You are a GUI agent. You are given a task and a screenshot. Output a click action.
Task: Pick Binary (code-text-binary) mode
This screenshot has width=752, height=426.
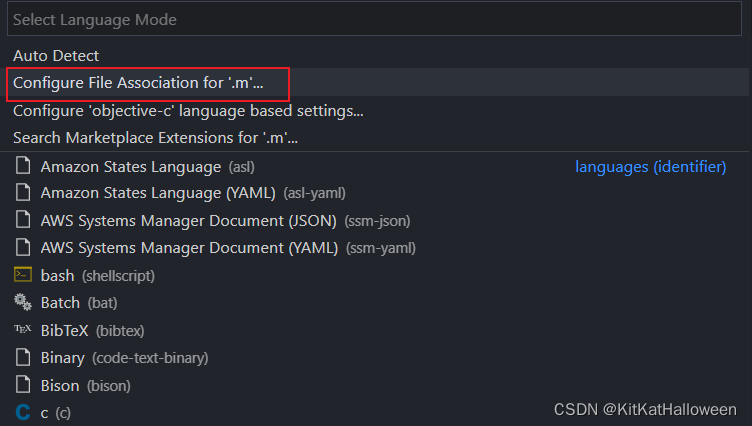click(125, 358)
